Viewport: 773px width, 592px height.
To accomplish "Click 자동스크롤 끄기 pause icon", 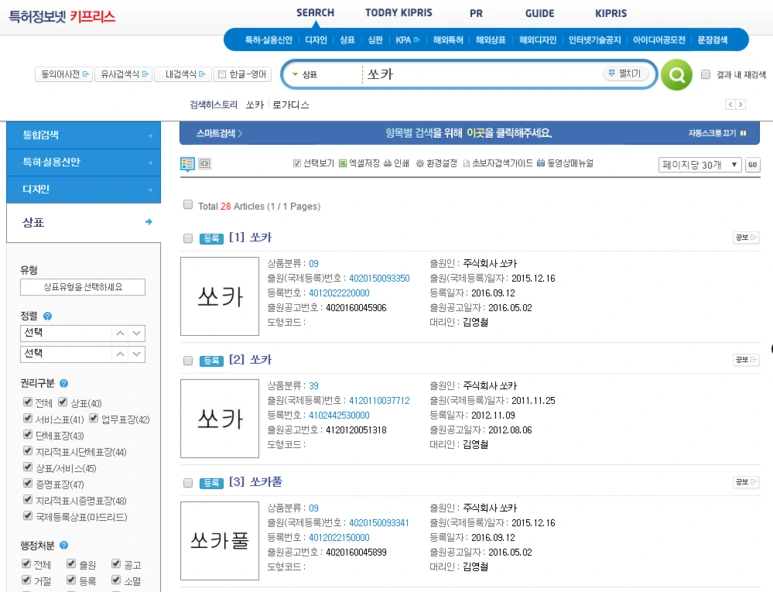I will coord(743,133).
